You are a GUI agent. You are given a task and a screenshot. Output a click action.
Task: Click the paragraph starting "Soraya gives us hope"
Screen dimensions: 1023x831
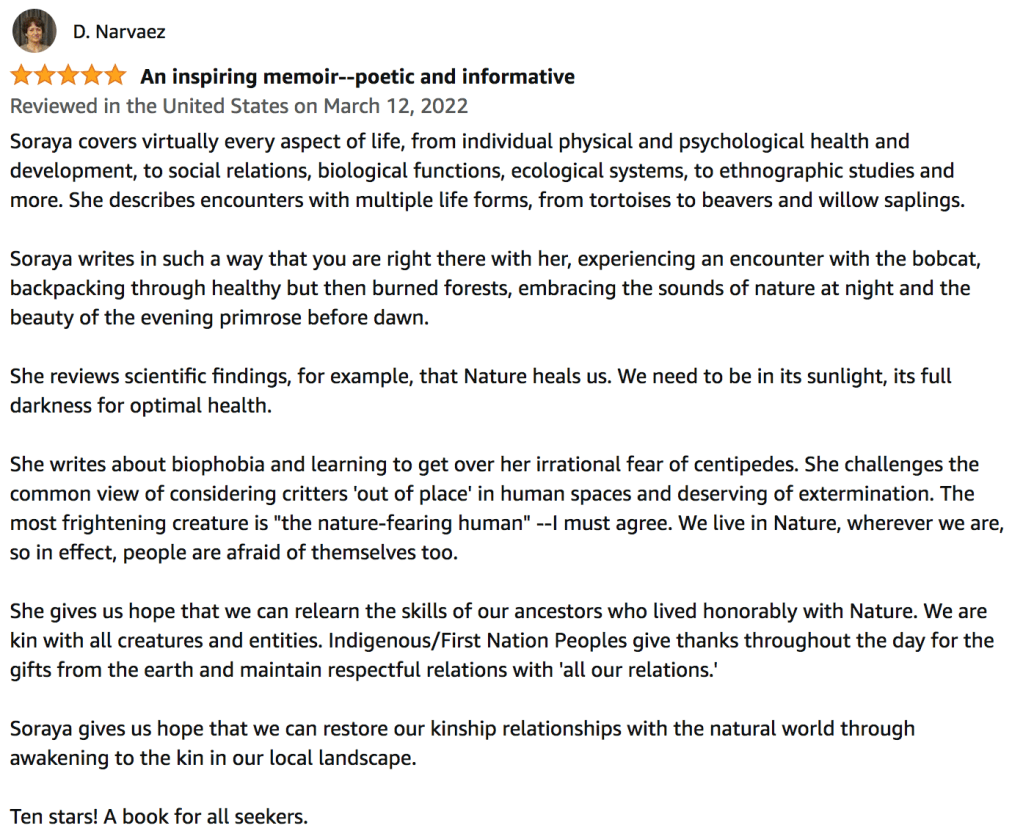click(448, 742)
